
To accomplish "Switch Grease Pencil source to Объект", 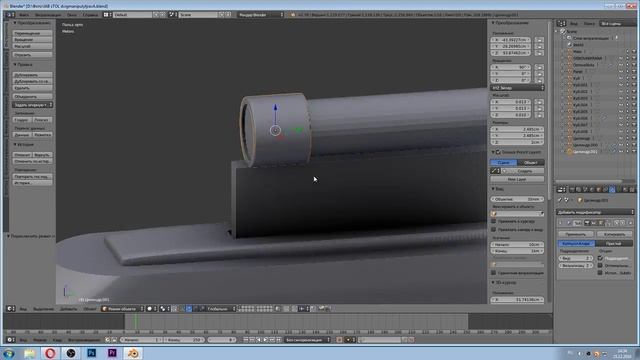I will [531, 162].
